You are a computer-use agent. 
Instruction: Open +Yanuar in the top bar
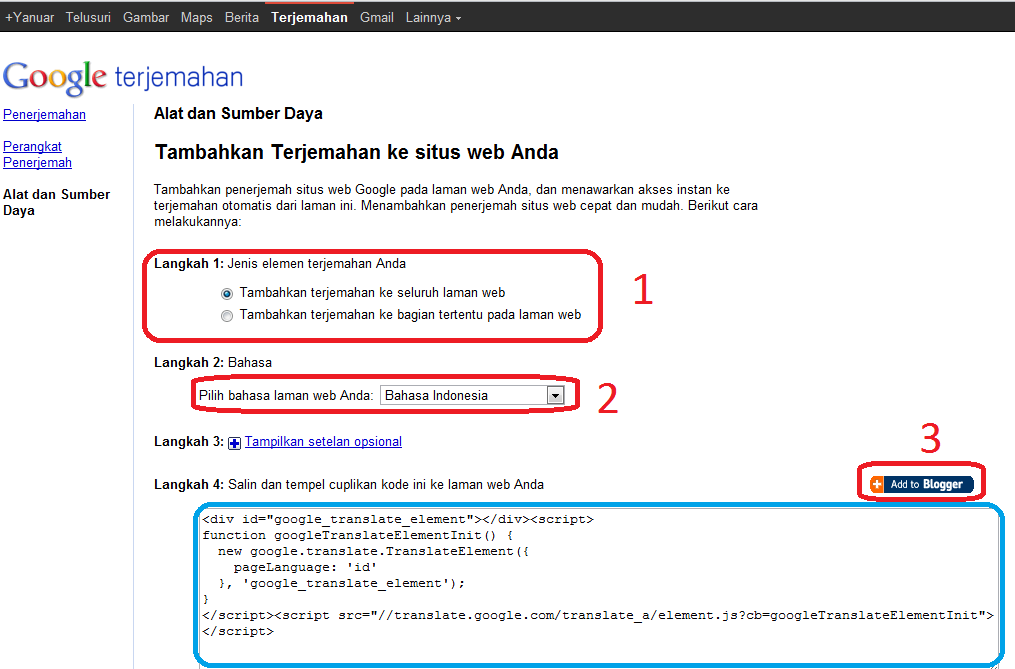(x=29, y=17)
